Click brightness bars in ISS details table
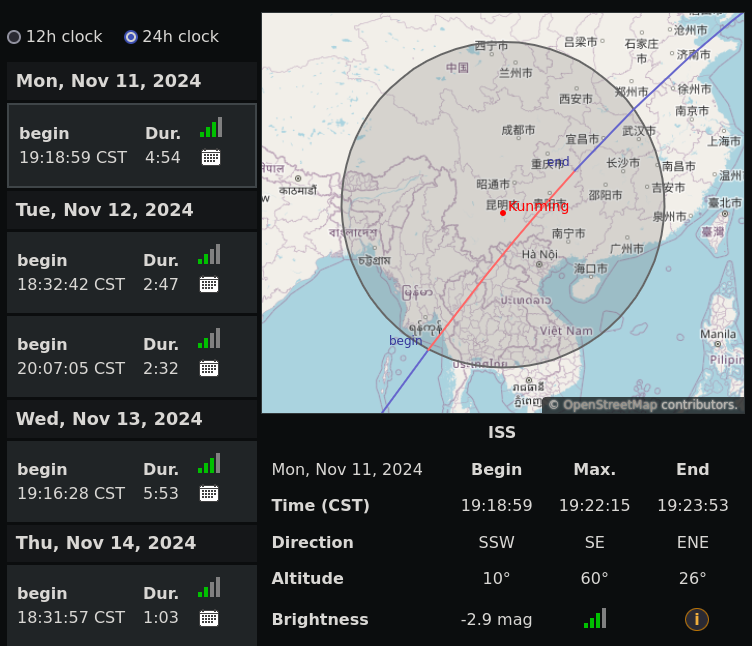Image resolution: width=752 pixels, height=646 pixels. (x=595, y=619)
